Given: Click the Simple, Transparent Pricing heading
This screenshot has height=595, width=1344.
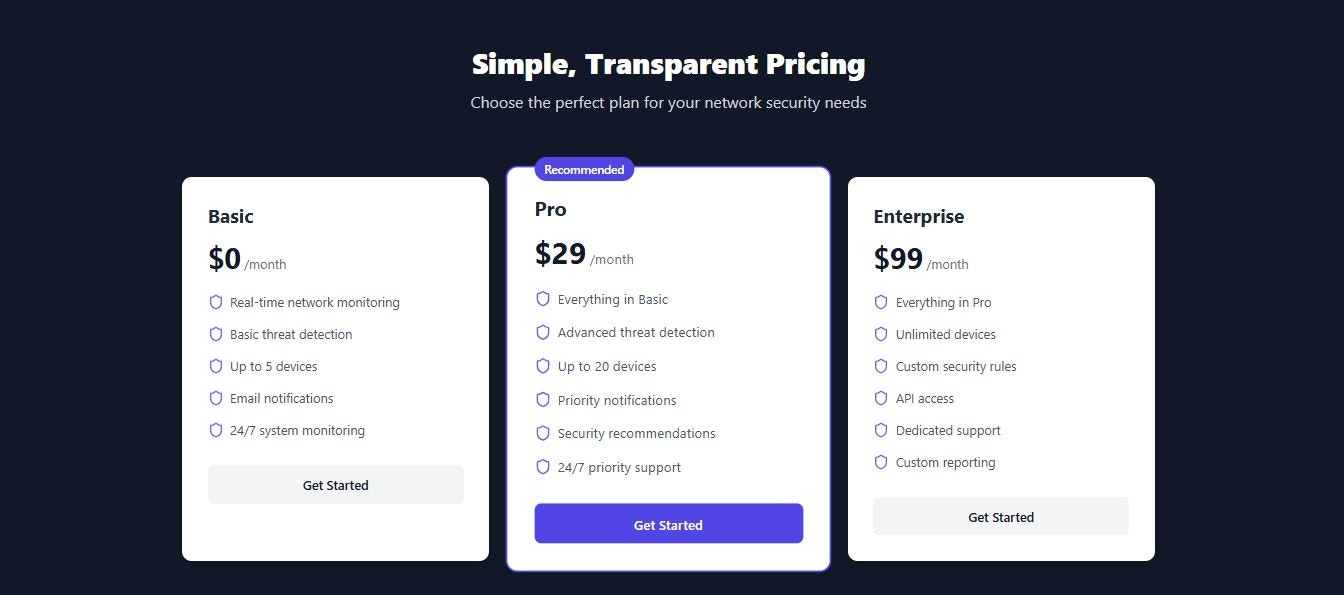Looking at the screenshot, I should 668,64.
